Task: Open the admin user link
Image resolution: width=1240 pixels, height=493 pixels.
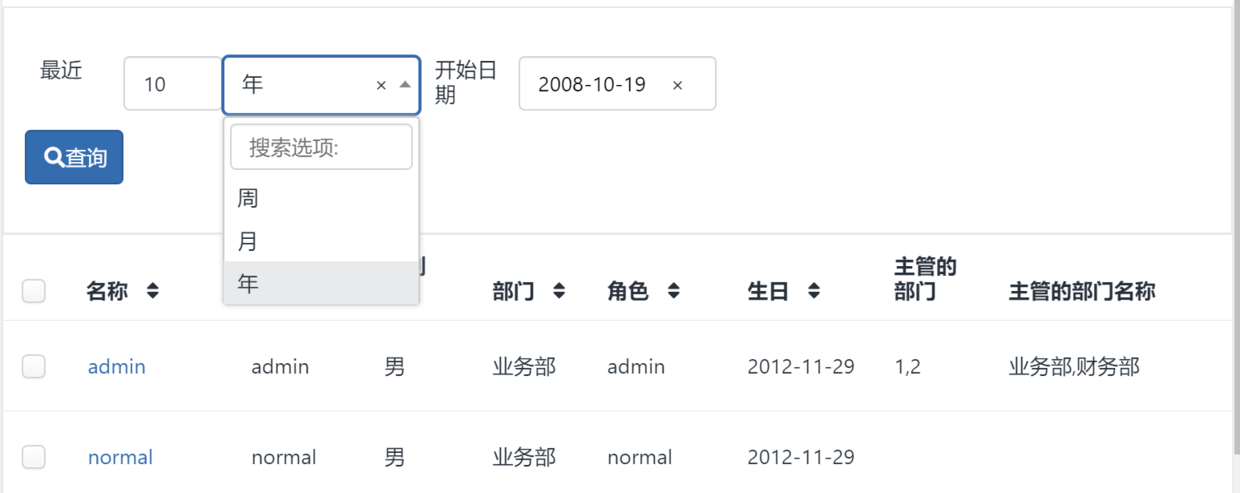Action: [117, 367]
